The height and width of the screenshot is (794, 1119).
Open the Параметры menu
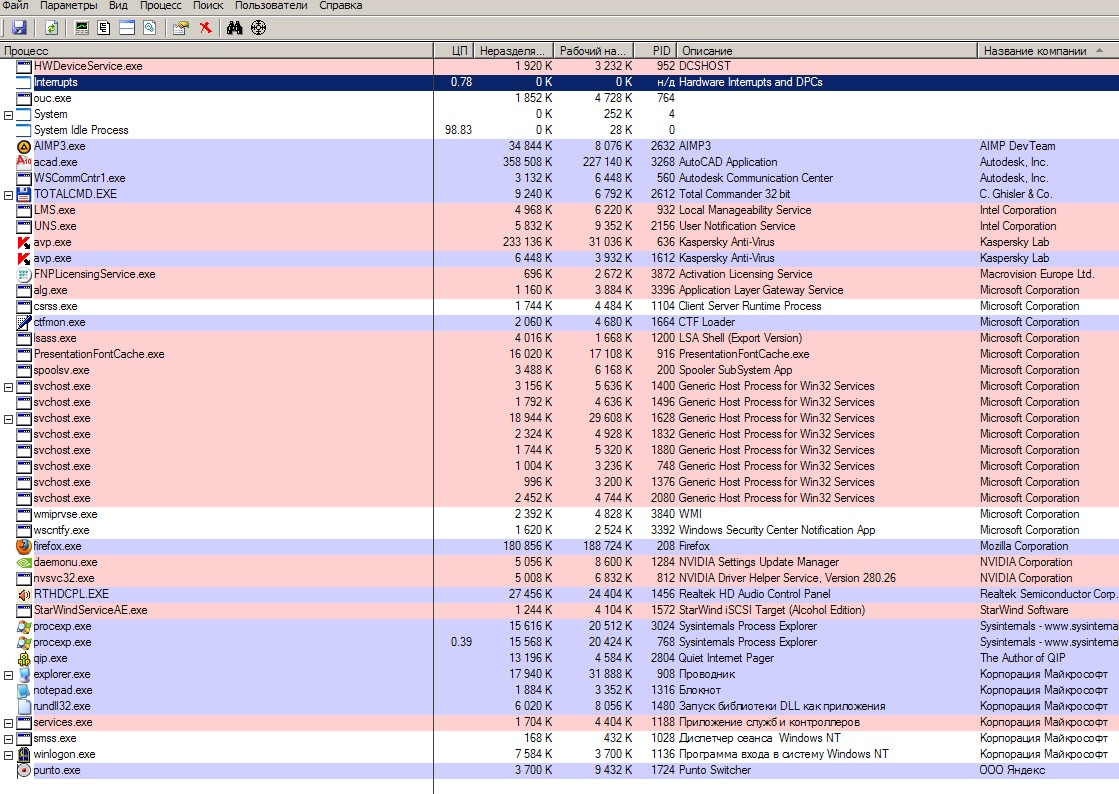[x=69, y=6]
